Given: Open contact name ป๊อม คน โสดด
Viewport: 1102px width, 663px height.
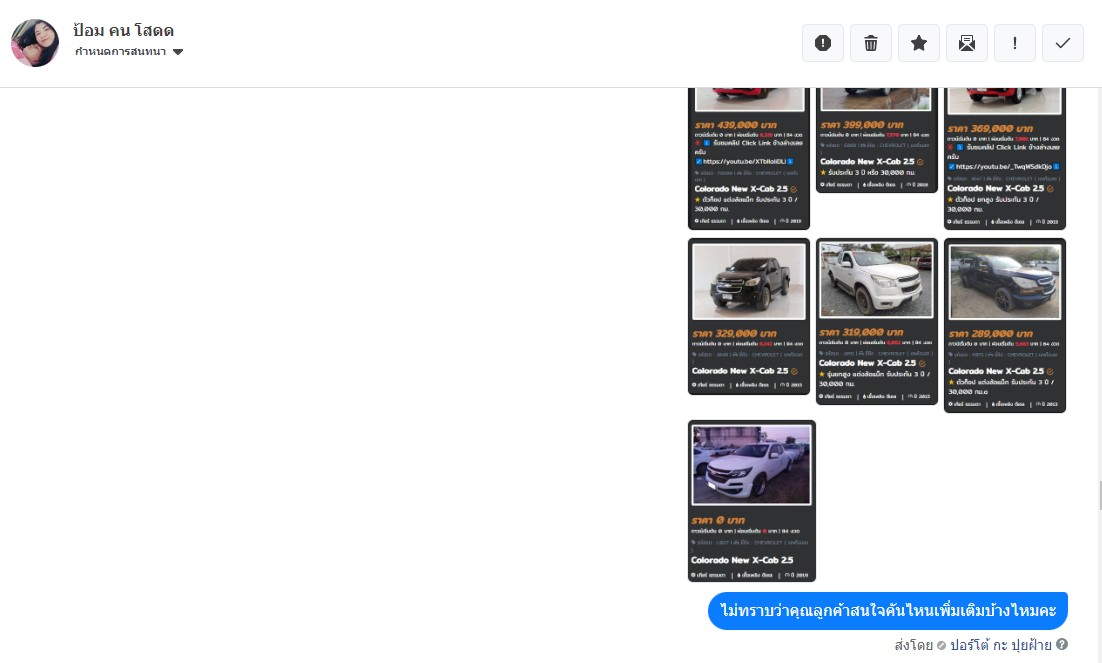Looking at the screenshot, I should (x=123, y=30).
